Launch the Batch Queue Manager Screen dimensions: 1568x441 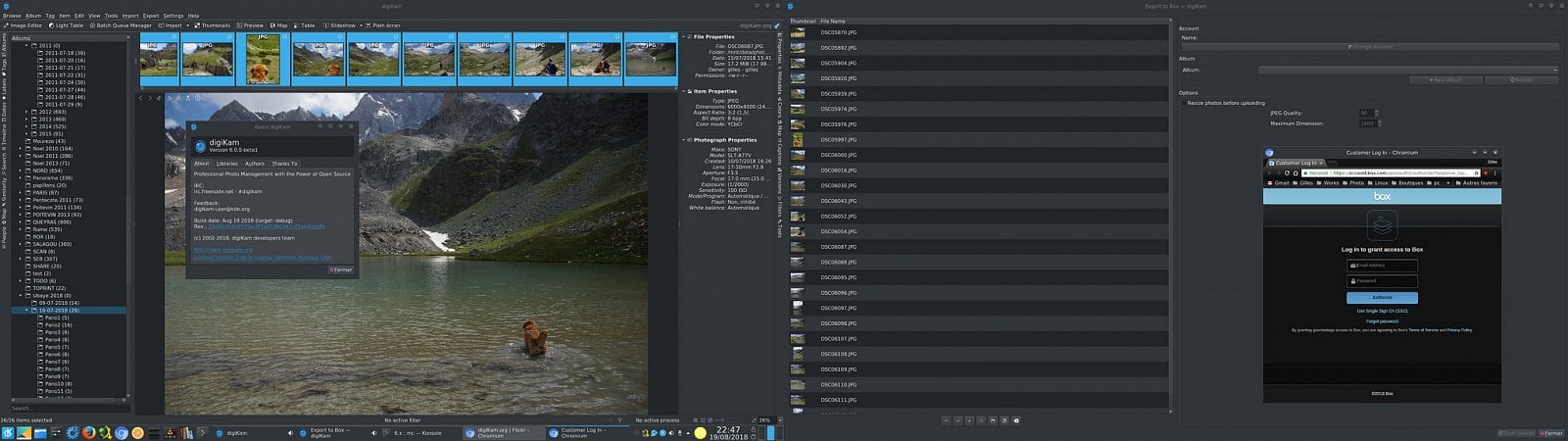coord(122,25)
